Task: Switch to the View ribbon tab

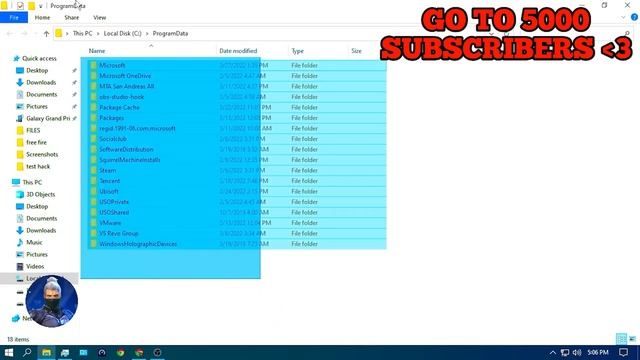Action: coord(100,18)
